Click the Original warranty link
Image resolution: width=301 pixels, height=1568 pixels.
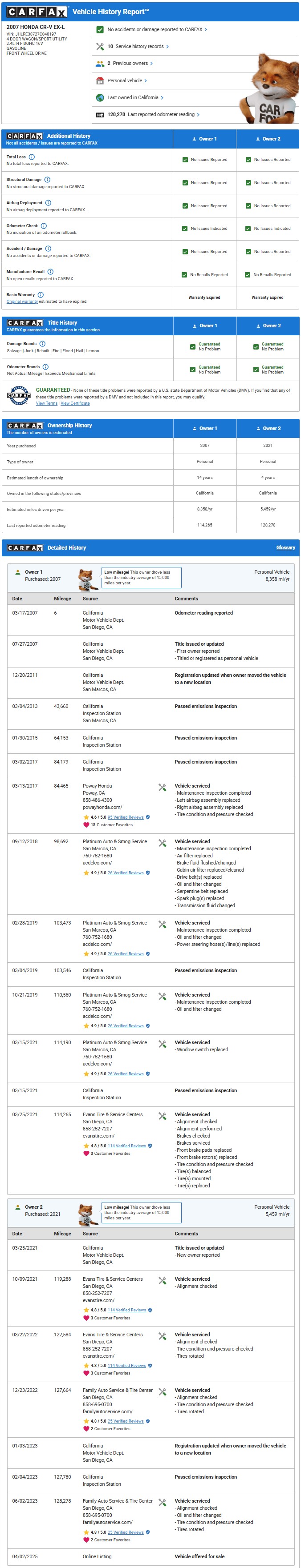[22, 302]
